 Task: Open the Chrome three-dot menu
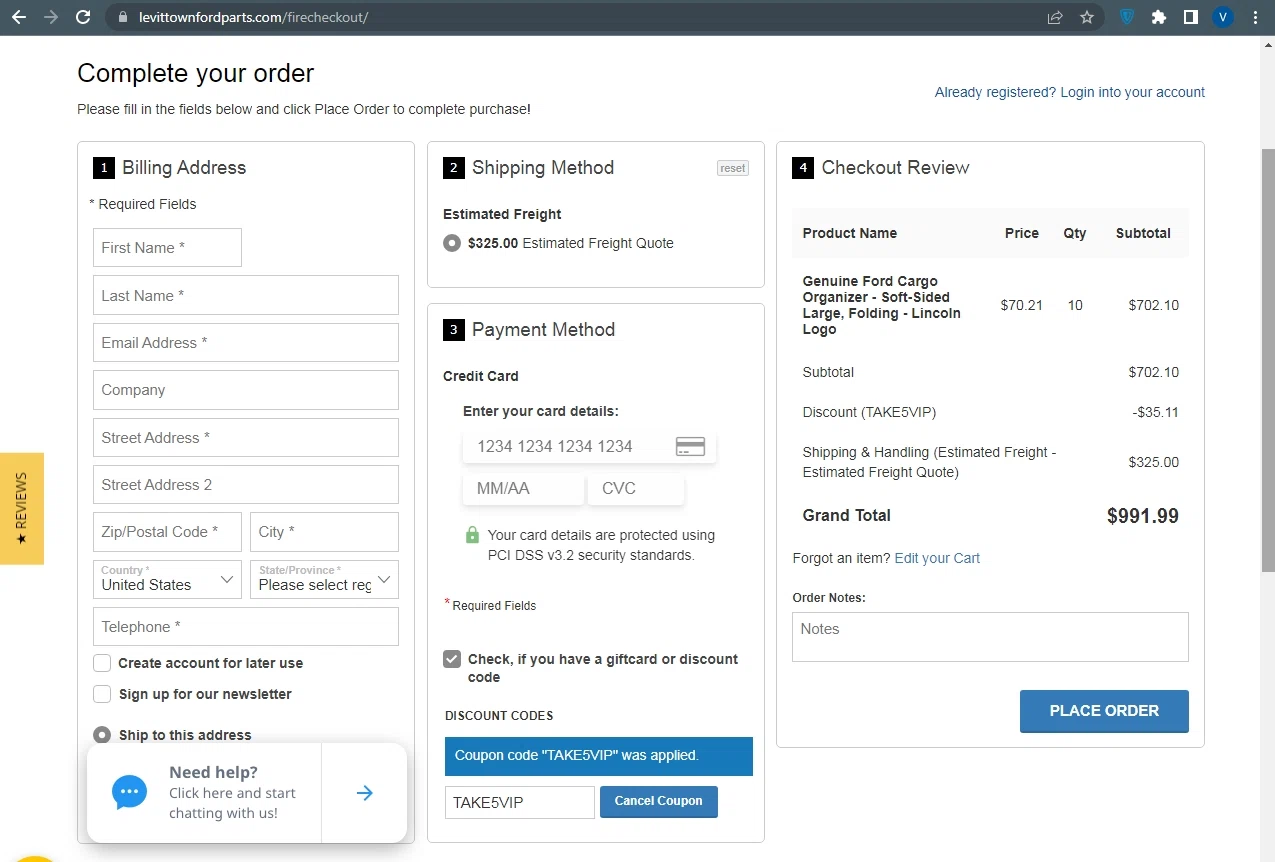coord(1255,17)
